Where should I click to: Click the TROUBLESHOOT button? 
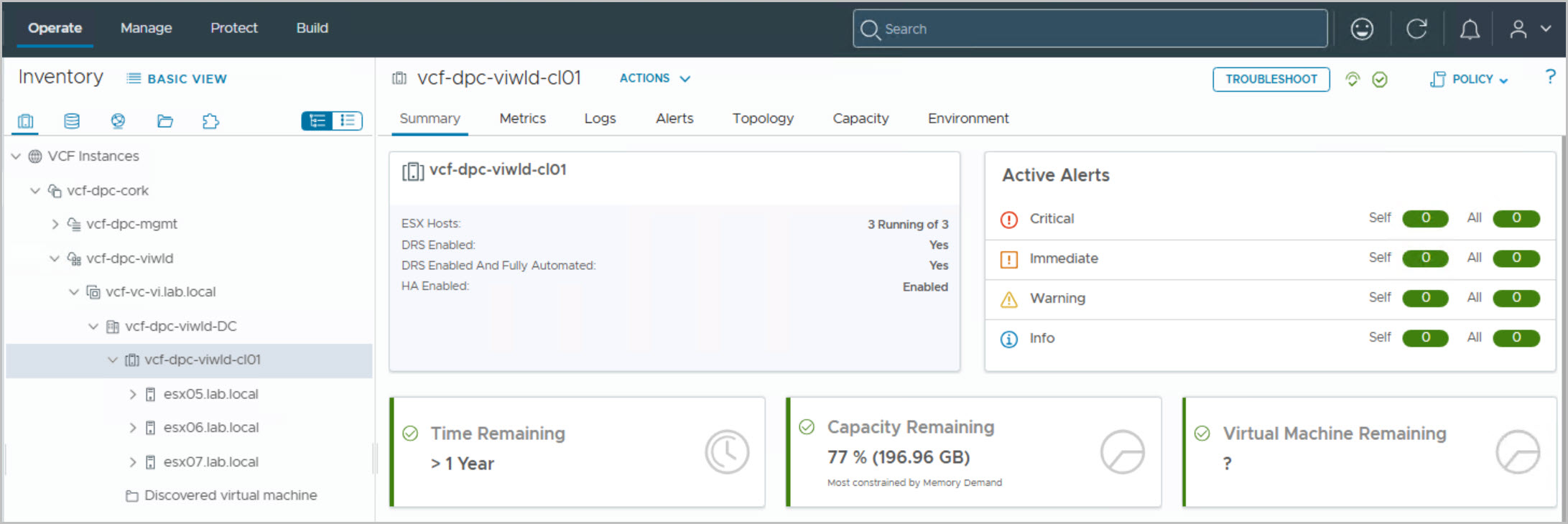(x=1271, y=79)
